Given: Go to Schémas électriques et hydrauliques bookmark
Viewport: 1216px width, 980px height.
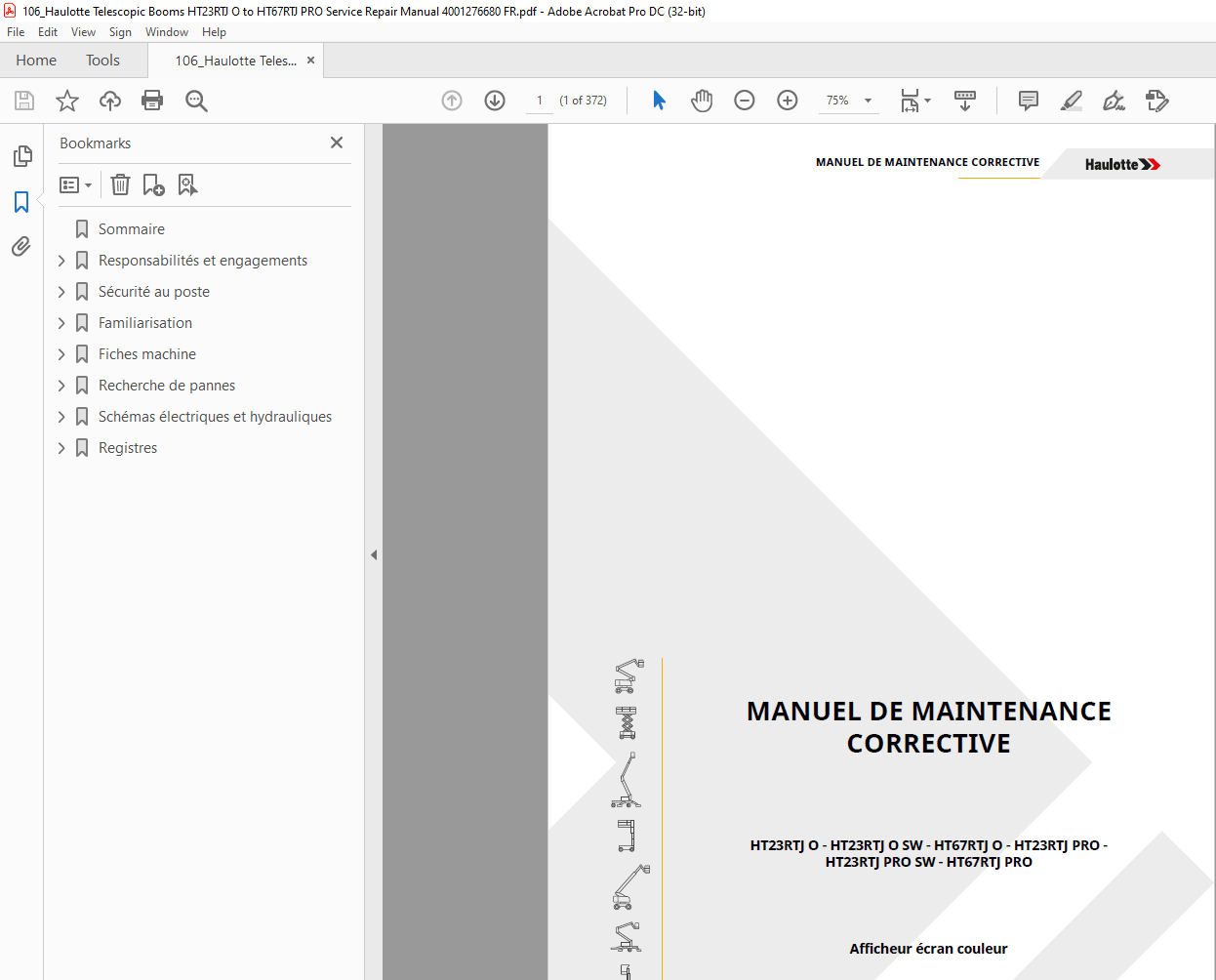Looking at the screenshot, I should point(215,417).
